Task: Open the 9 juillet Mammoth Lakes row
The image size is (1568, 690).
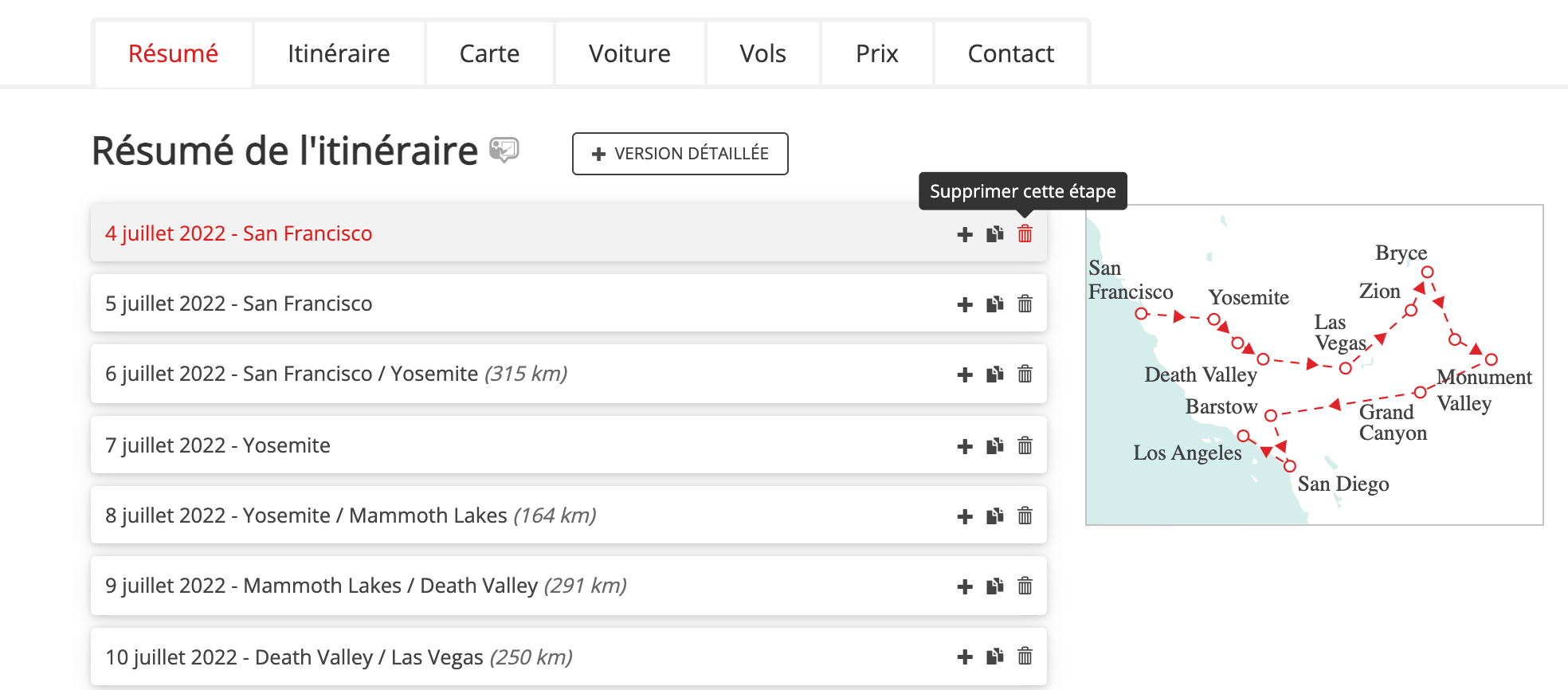Action: click(x=366, y=586)
